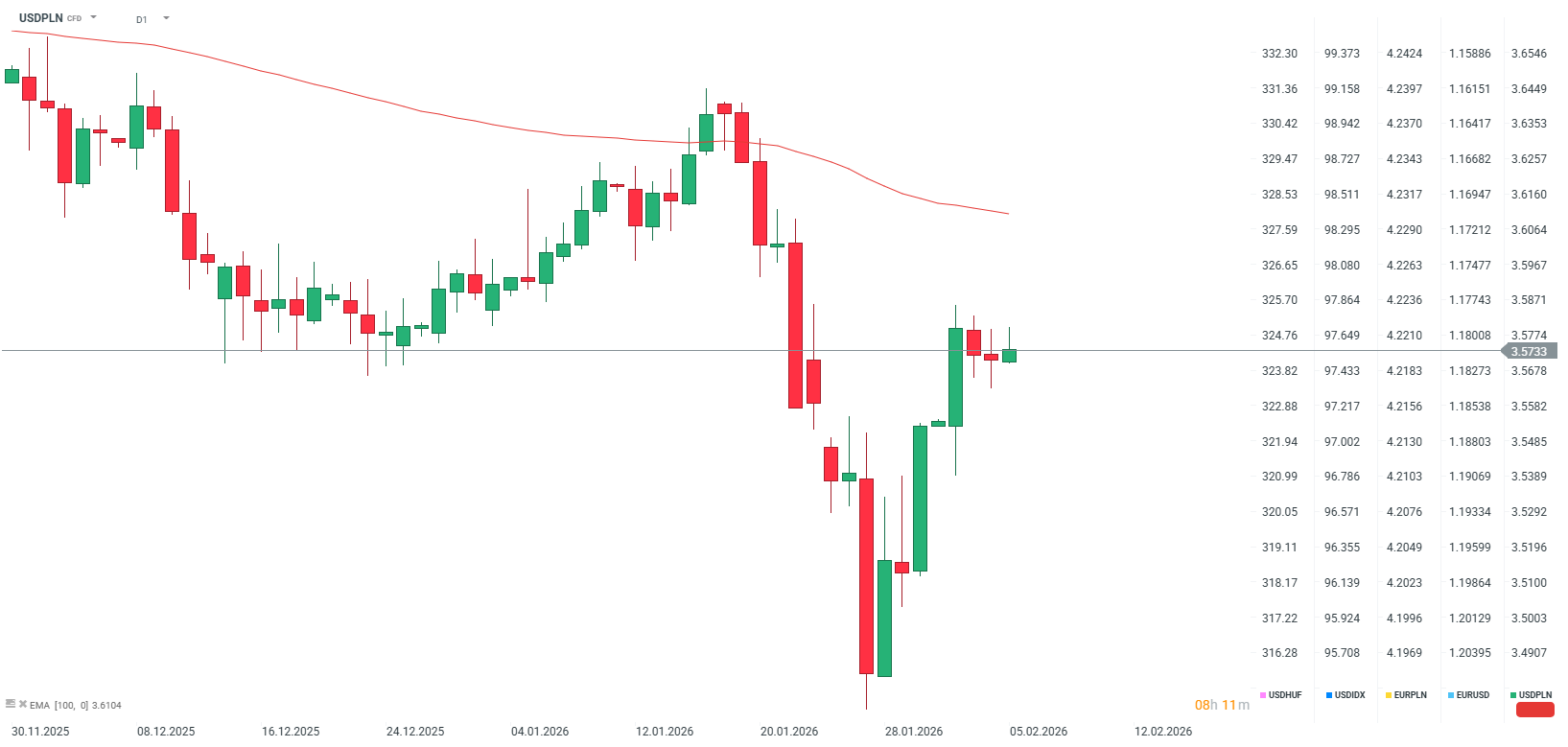Click the current price tag 3.5733
The width and height of the screenshot is (1568, 747).
pyautogui.click(x=1529, y=352)
